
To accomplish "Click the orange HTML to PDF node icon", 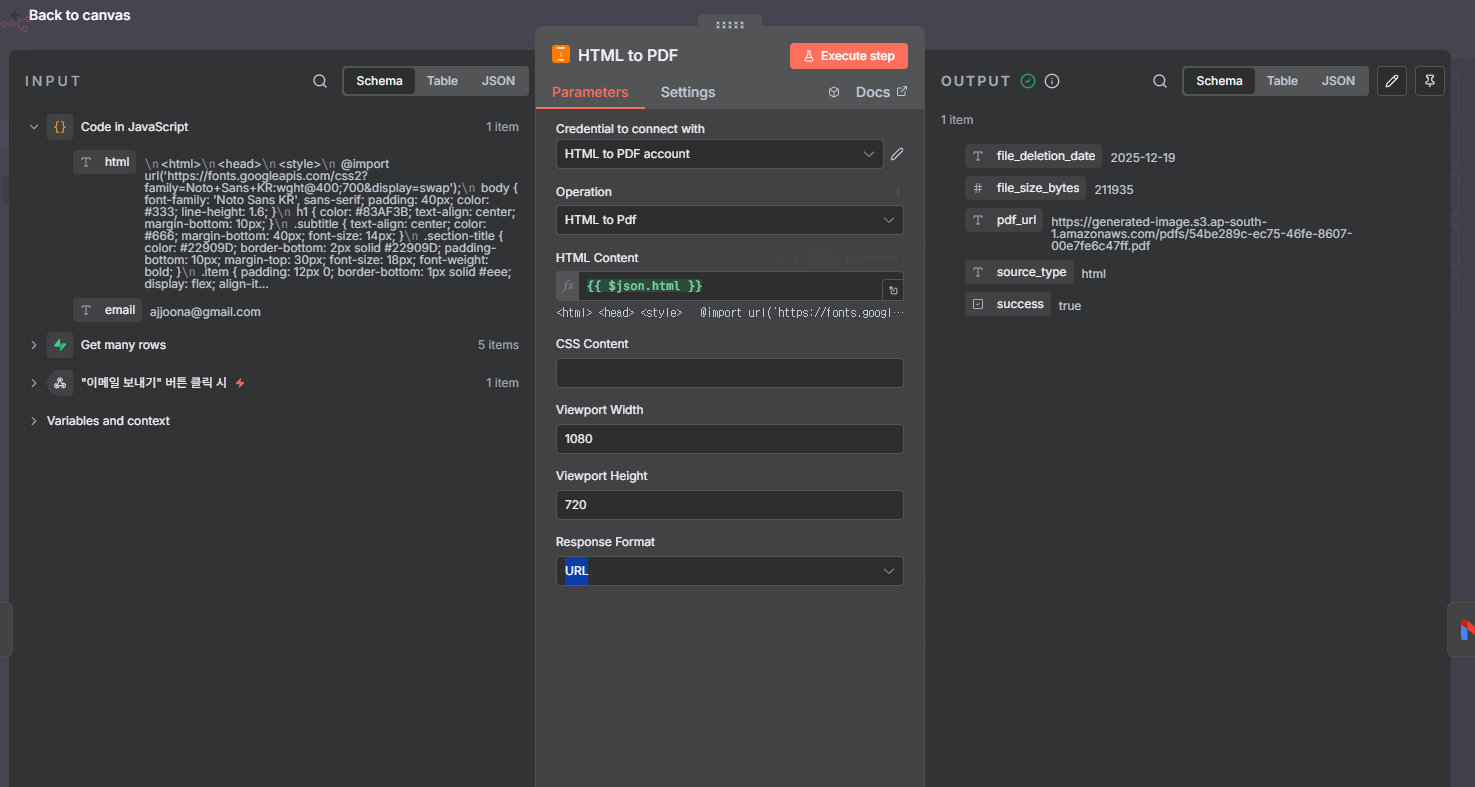I will (561, 55).
